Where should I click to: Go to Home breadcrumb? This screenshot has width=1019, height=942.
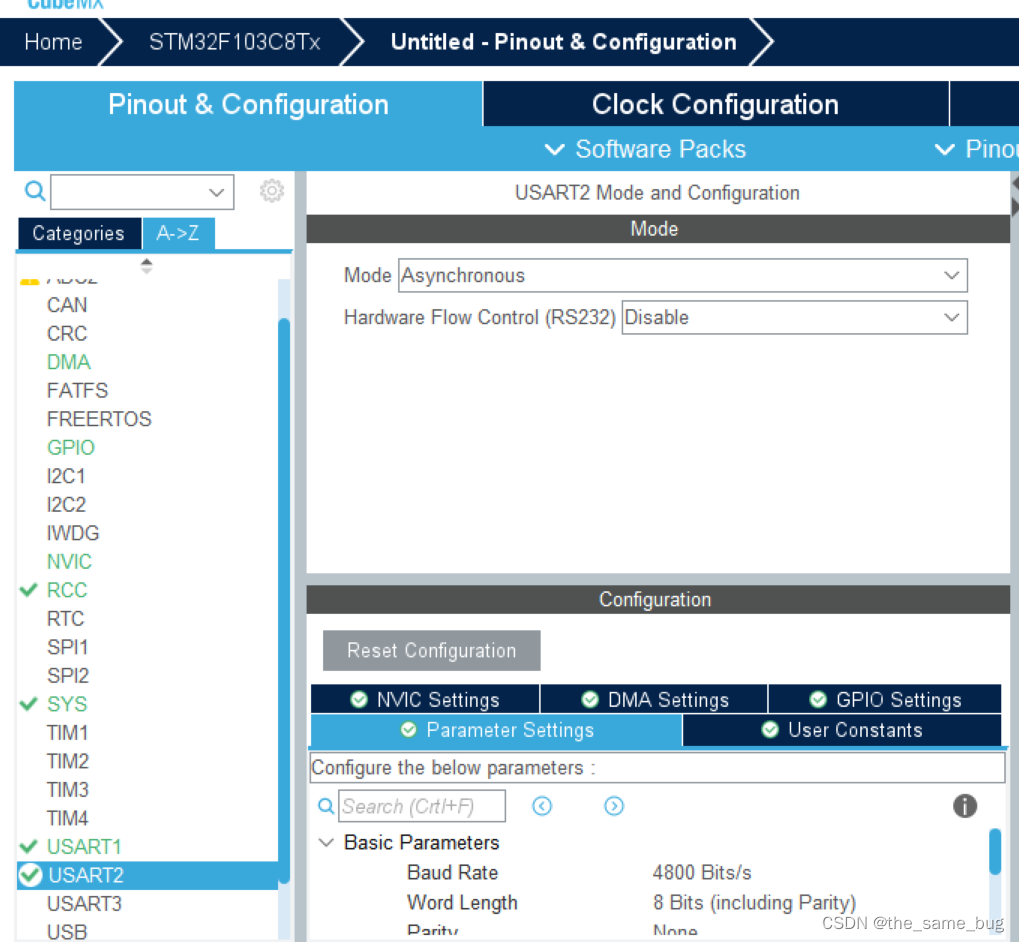[53, 42]
